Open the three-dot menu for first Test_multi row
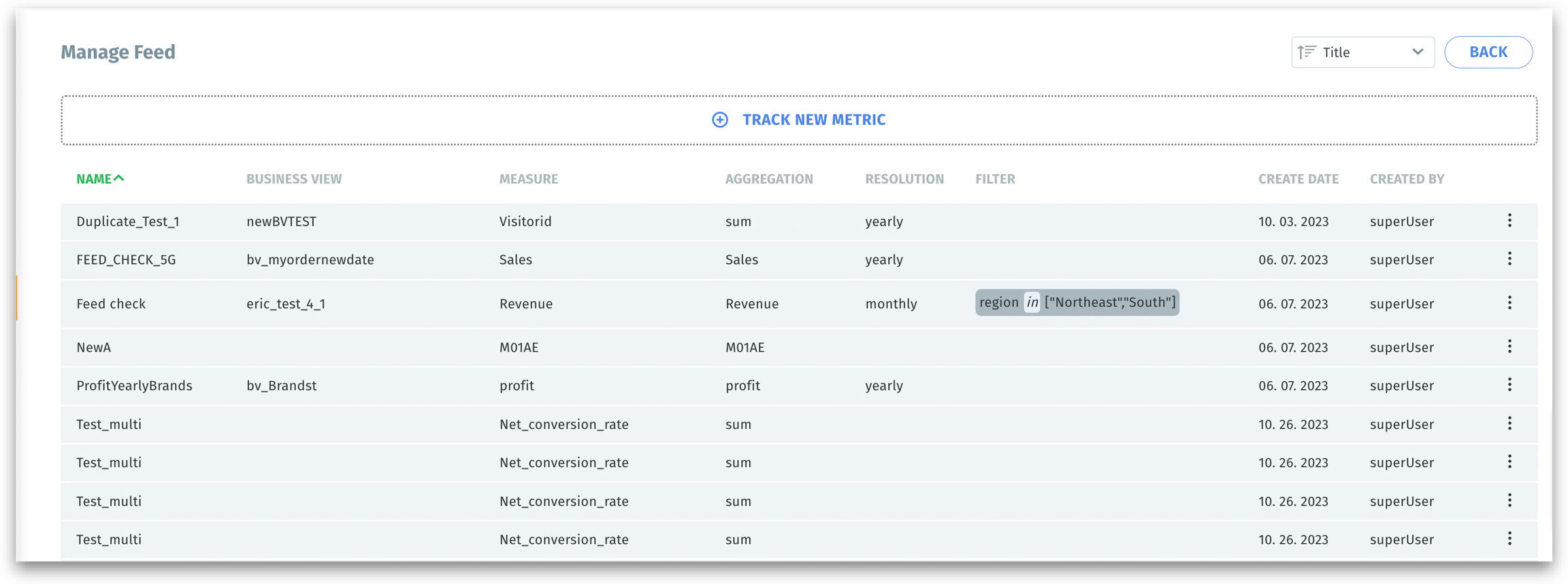The height and width of the screenshot is (584, 1568). click(x=1509, y=423)
